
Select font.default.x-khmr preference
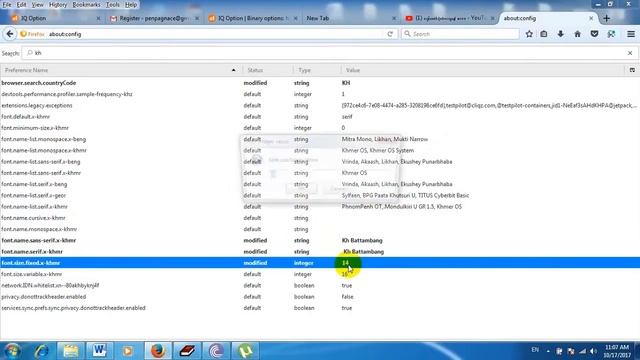320,117
